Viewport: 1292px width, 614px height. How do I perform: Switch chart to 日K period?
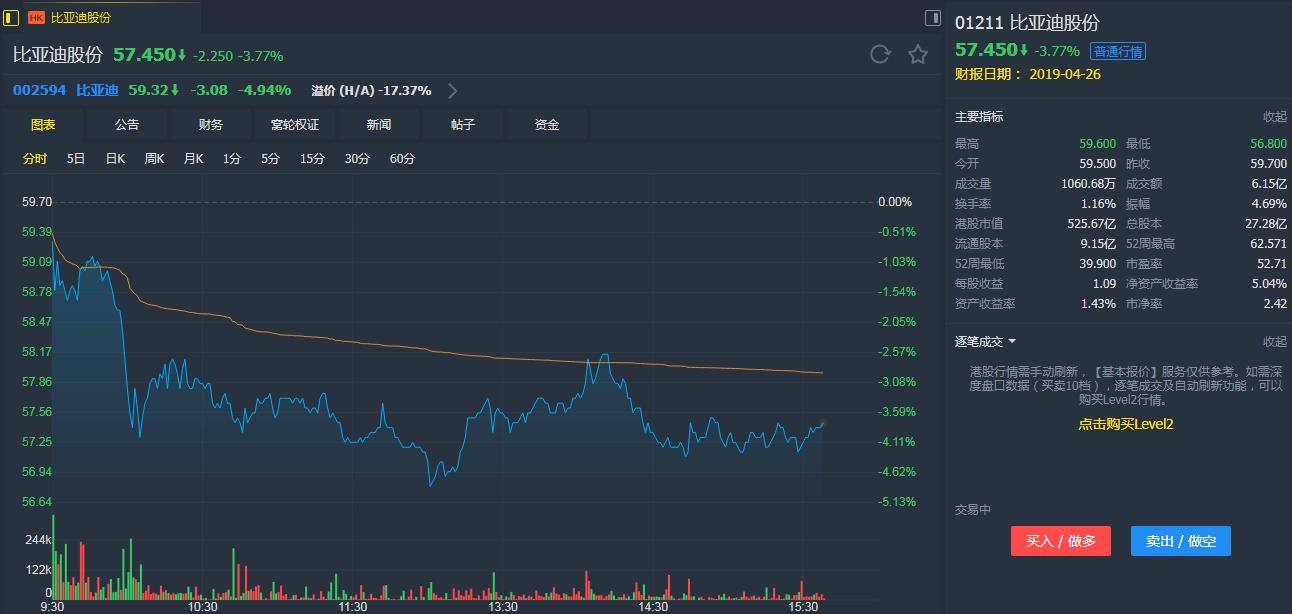point(115,159)
